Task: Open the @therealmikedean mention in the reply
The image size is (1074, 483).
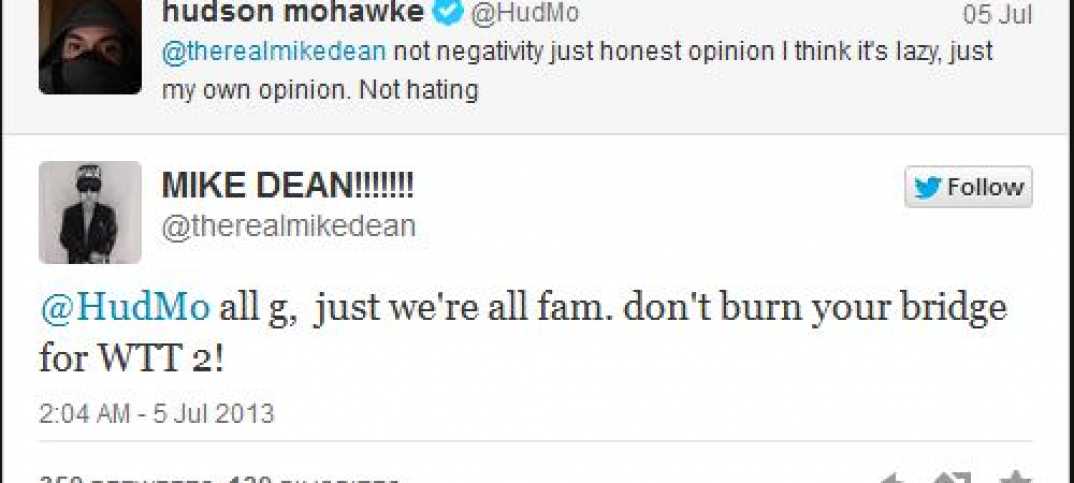Action: click(x=275, y=52)
